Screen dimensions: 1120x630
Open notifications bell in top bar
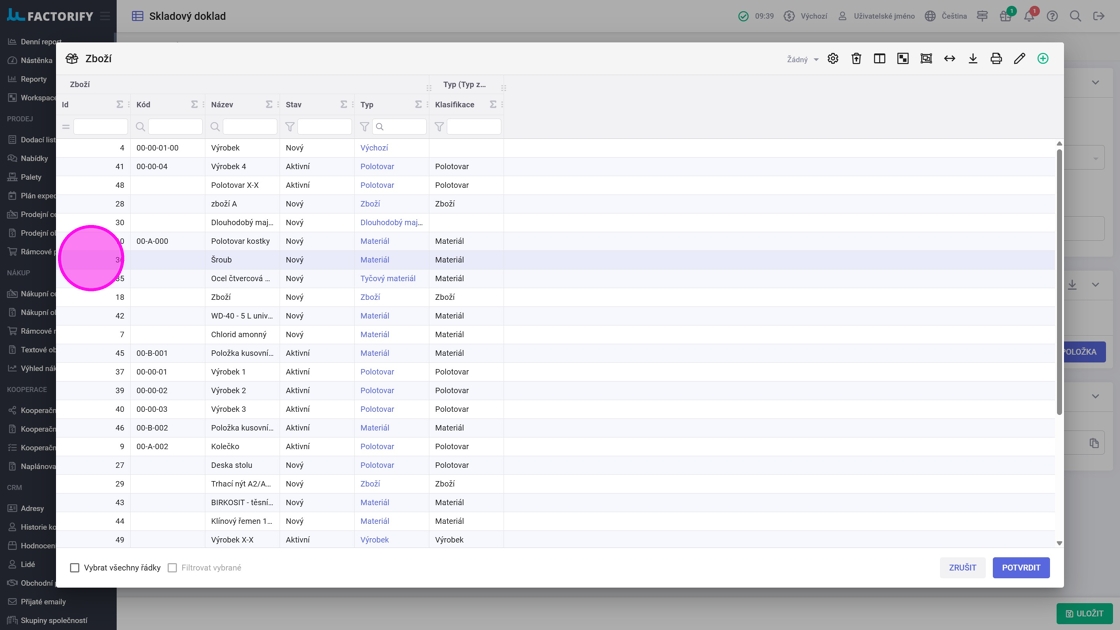(x=1029, y=16)
